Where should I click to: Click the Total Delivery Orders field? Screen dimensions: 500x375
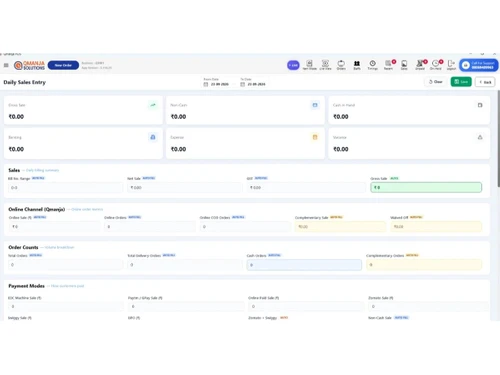pos(185,265)
